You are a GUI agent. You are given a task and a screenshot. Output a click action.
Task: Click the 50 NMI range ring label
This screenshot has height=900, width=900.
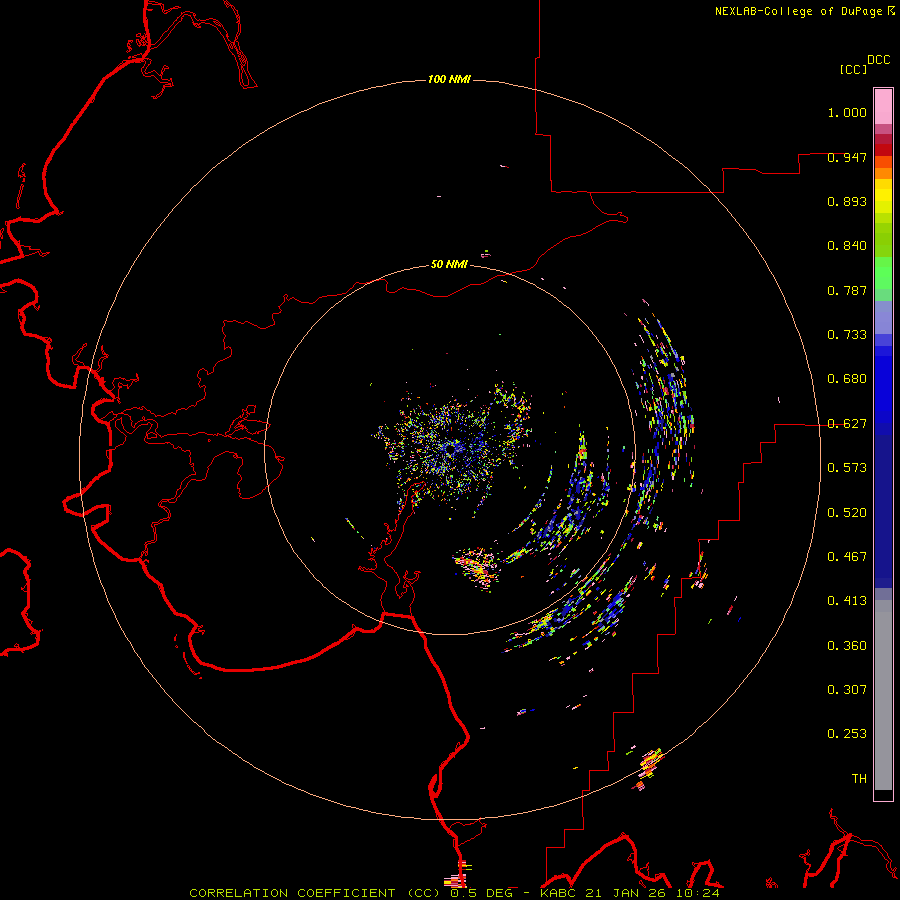(x=449, y=264)
